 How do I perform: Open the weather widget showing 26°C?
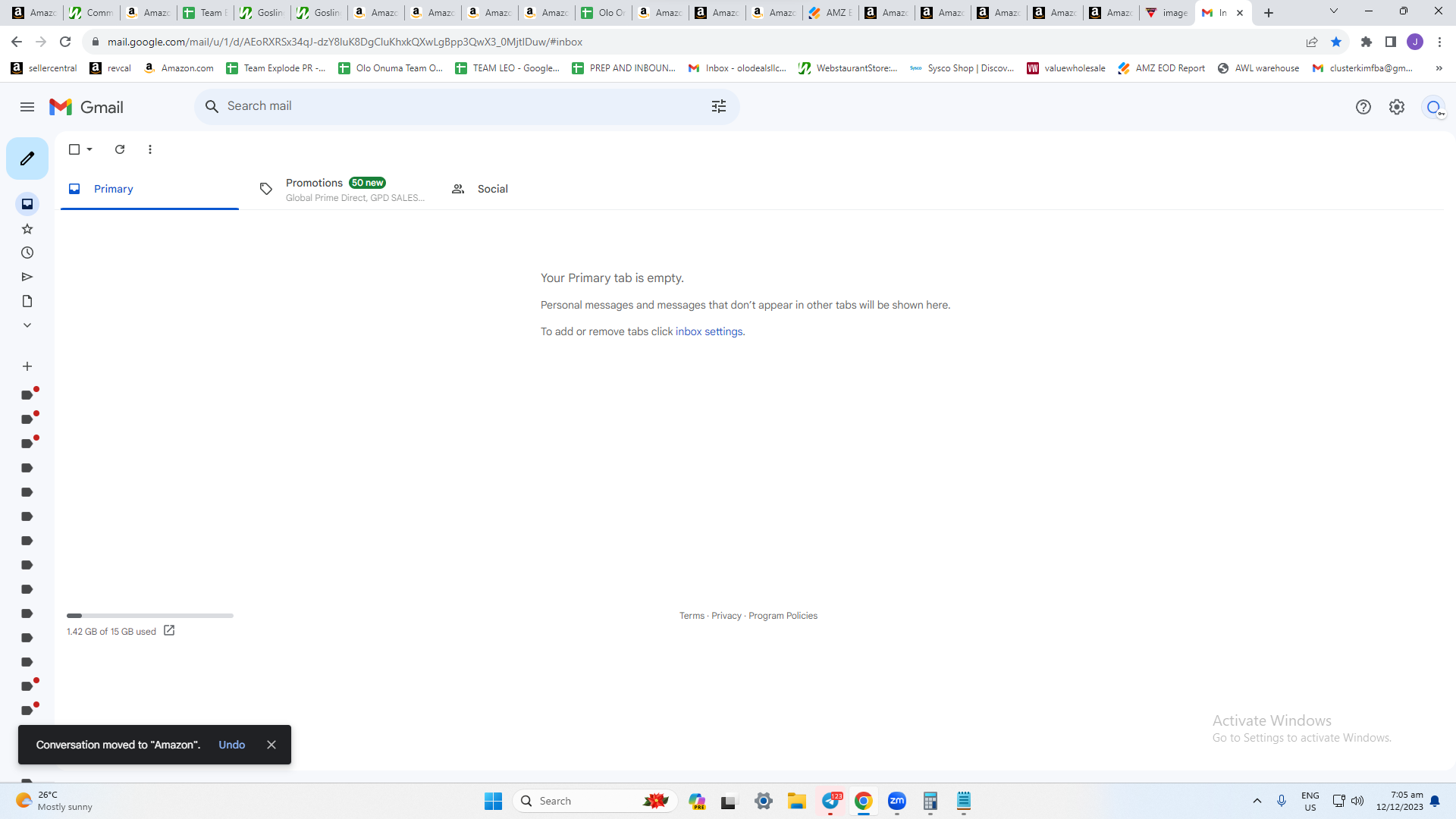point(55,801)
